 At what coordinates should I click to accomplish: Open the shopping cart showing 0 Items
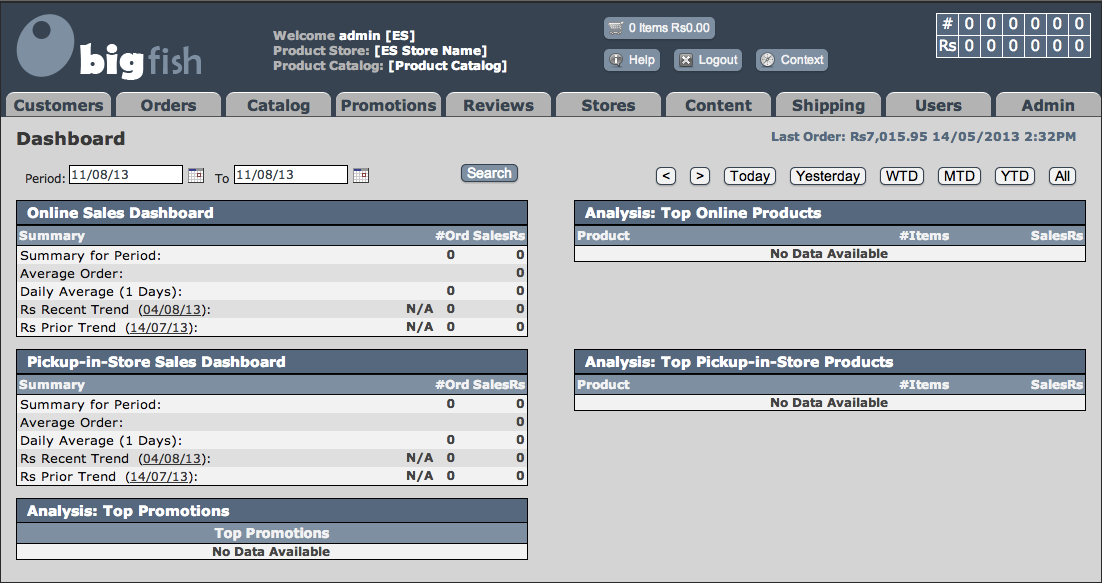point(659,28)
